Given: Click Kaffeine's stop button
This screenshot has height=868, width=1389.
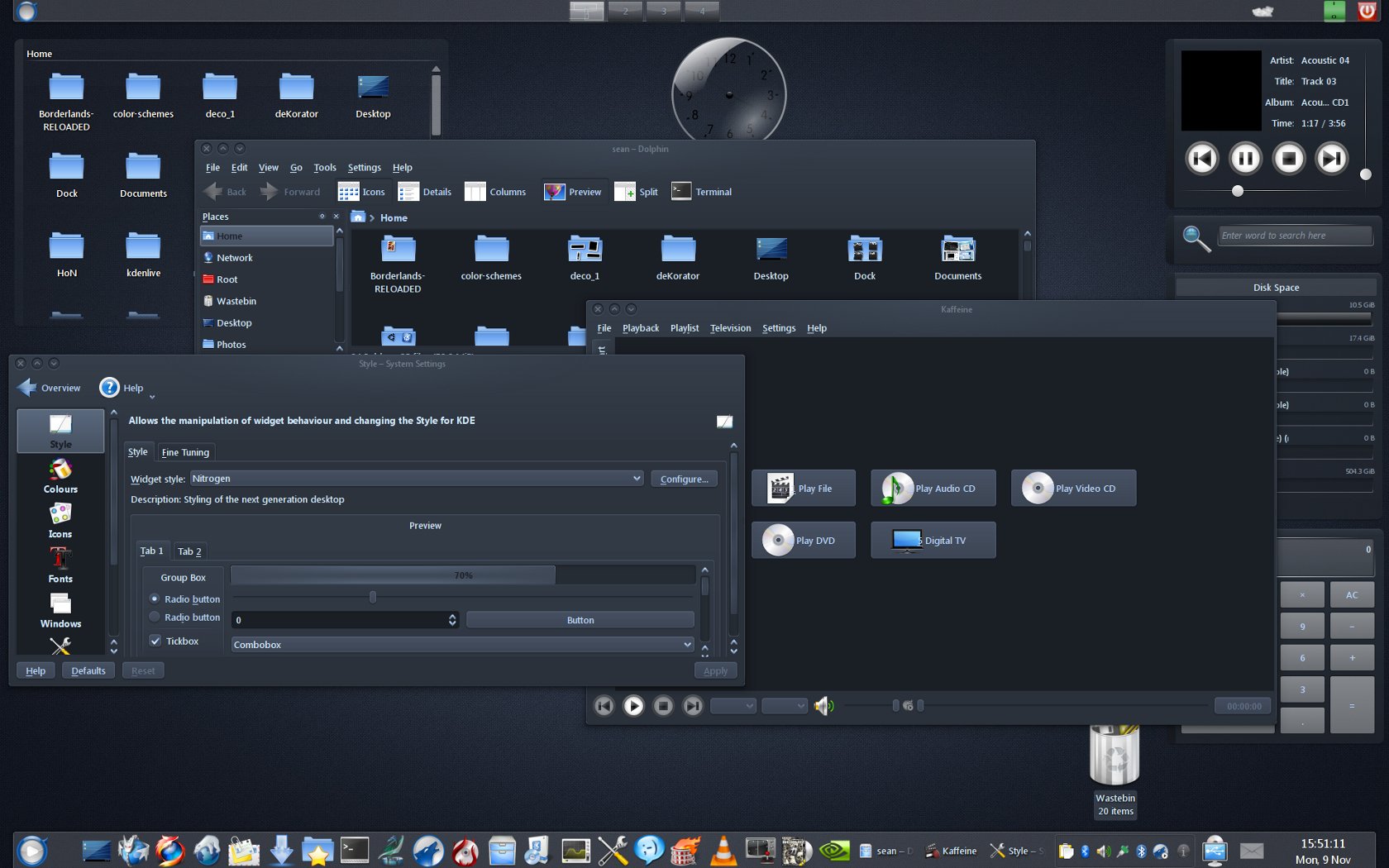Looking at the screenshot, I should [663, 706].
